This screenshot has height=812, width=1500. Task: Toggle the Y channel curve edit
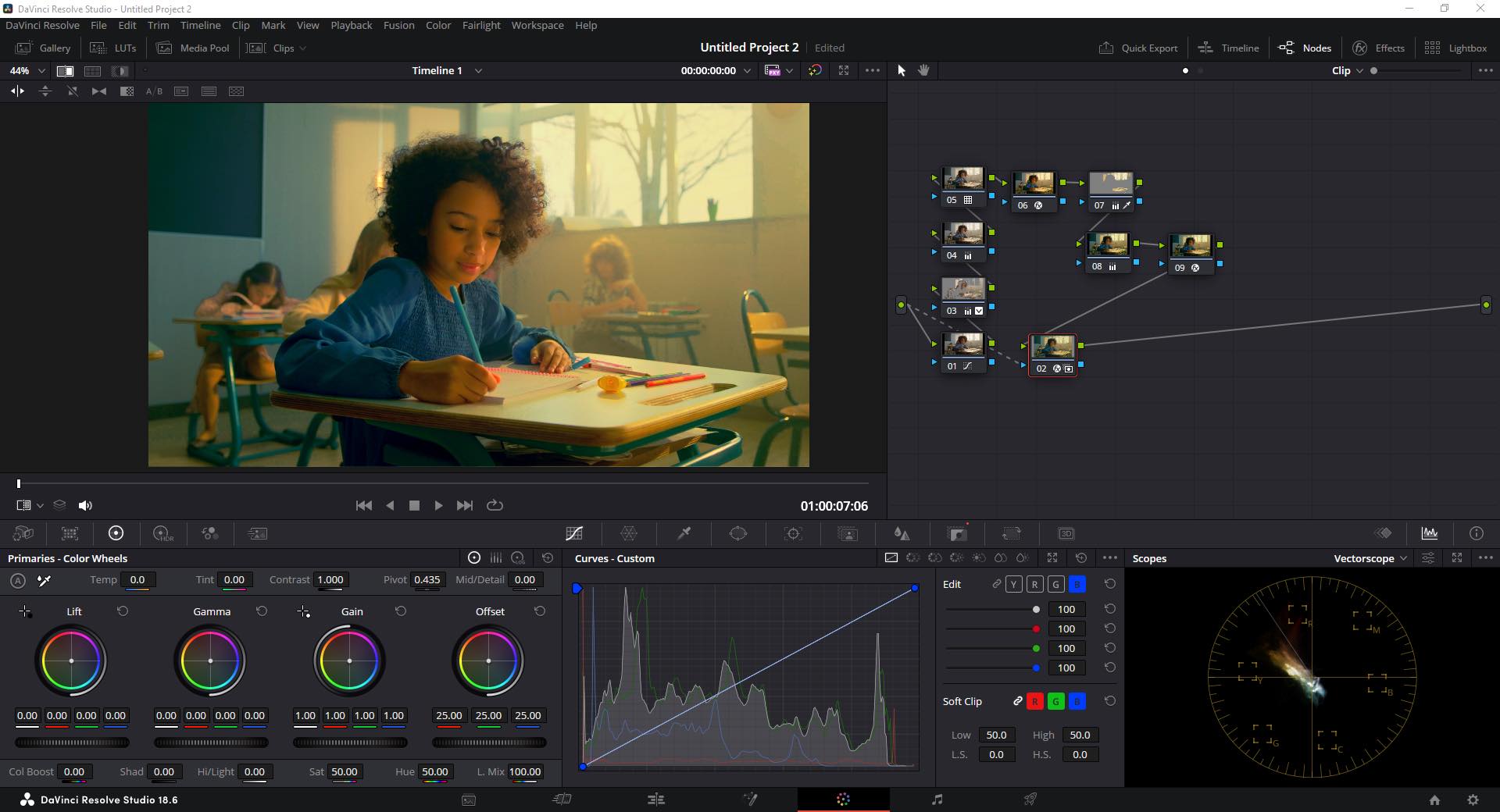coord(1013,584)
